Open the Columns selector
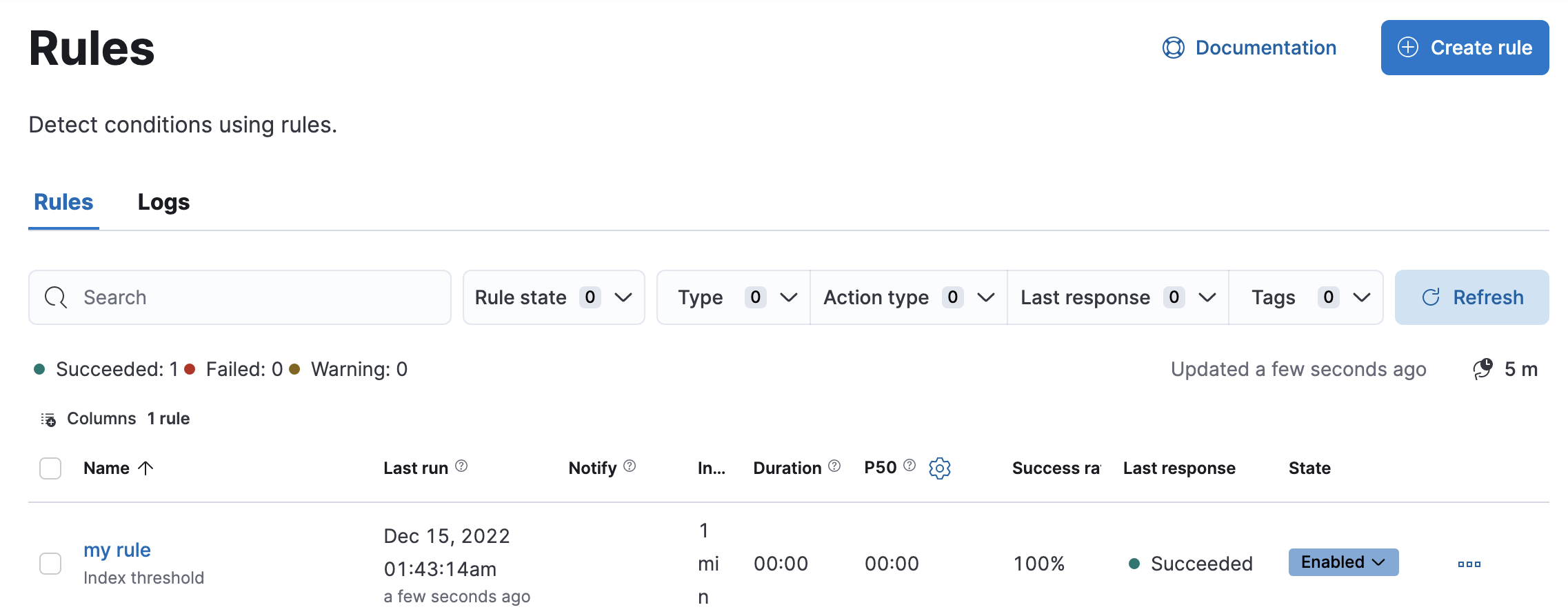1568x614 pixels. 88,419
